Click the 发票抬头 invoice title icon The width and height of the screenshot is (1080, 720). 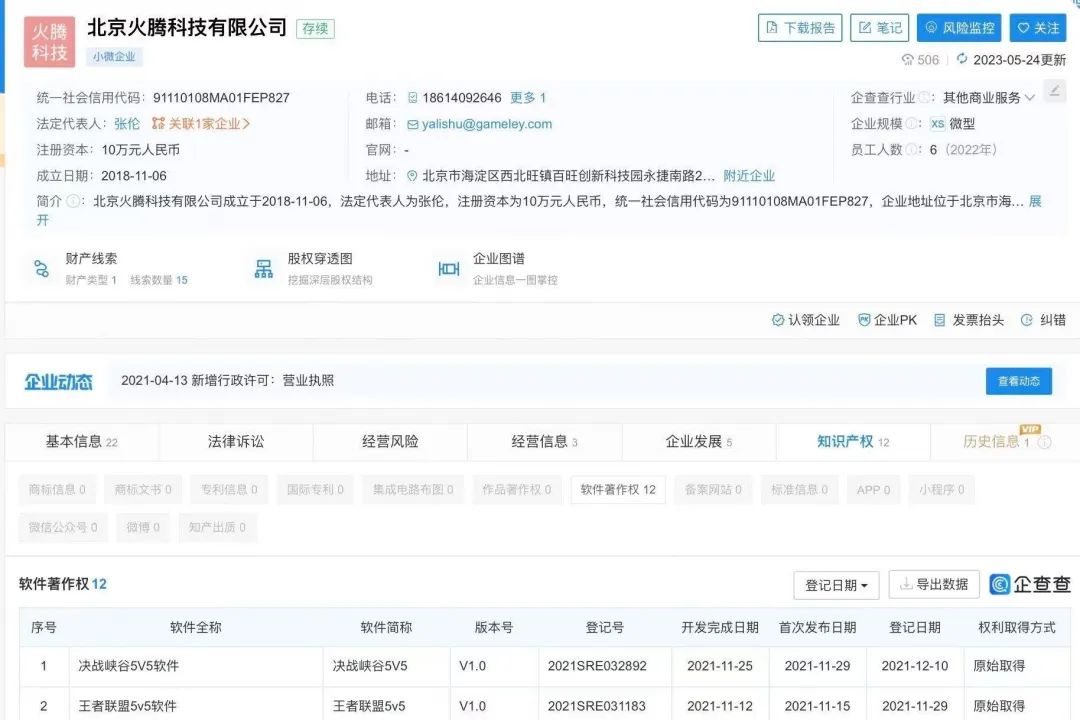(939, 320)
